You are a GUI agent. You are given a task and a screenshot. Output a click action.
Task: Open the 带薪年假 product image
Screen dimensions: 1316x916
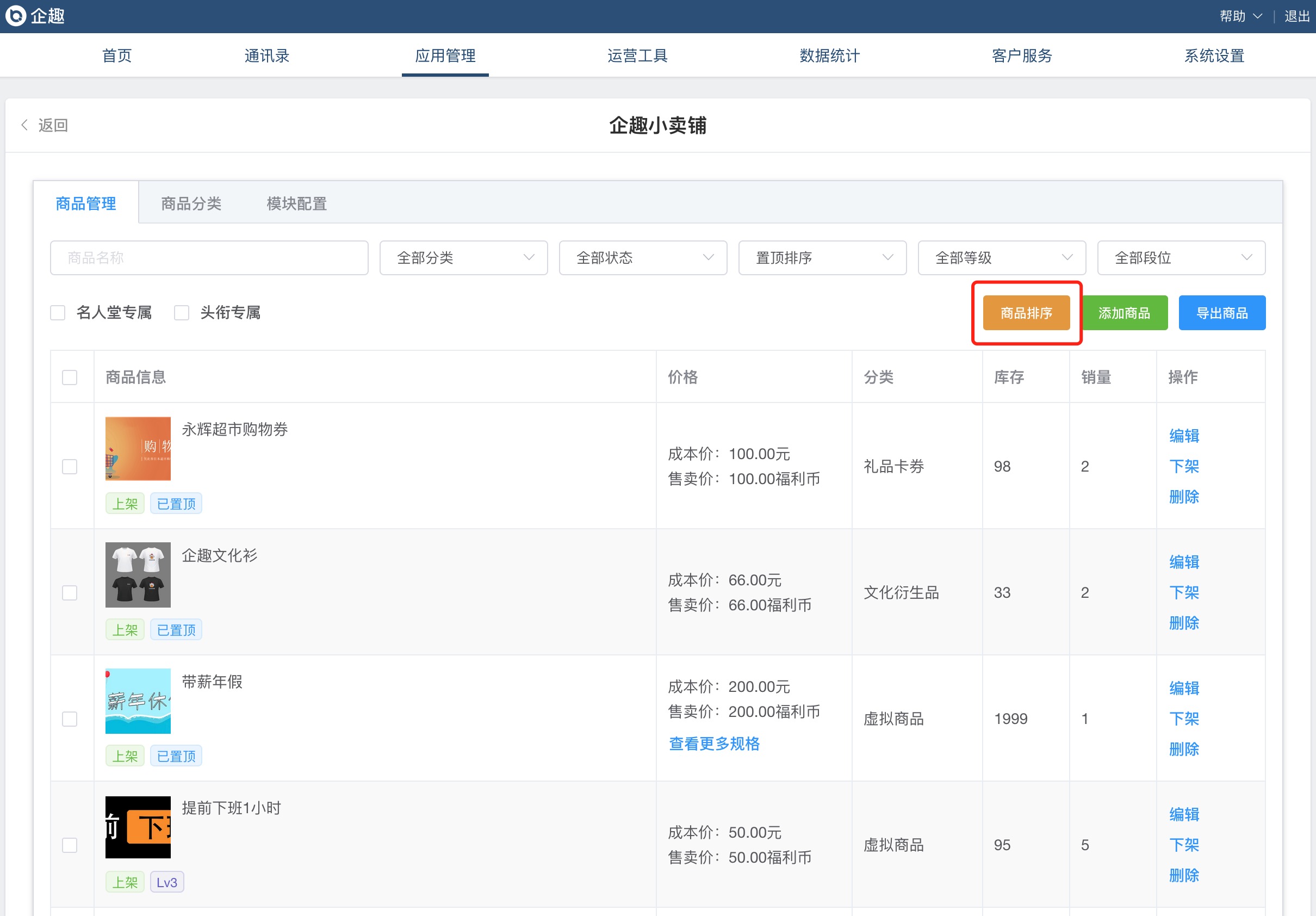tap(138, 701)
